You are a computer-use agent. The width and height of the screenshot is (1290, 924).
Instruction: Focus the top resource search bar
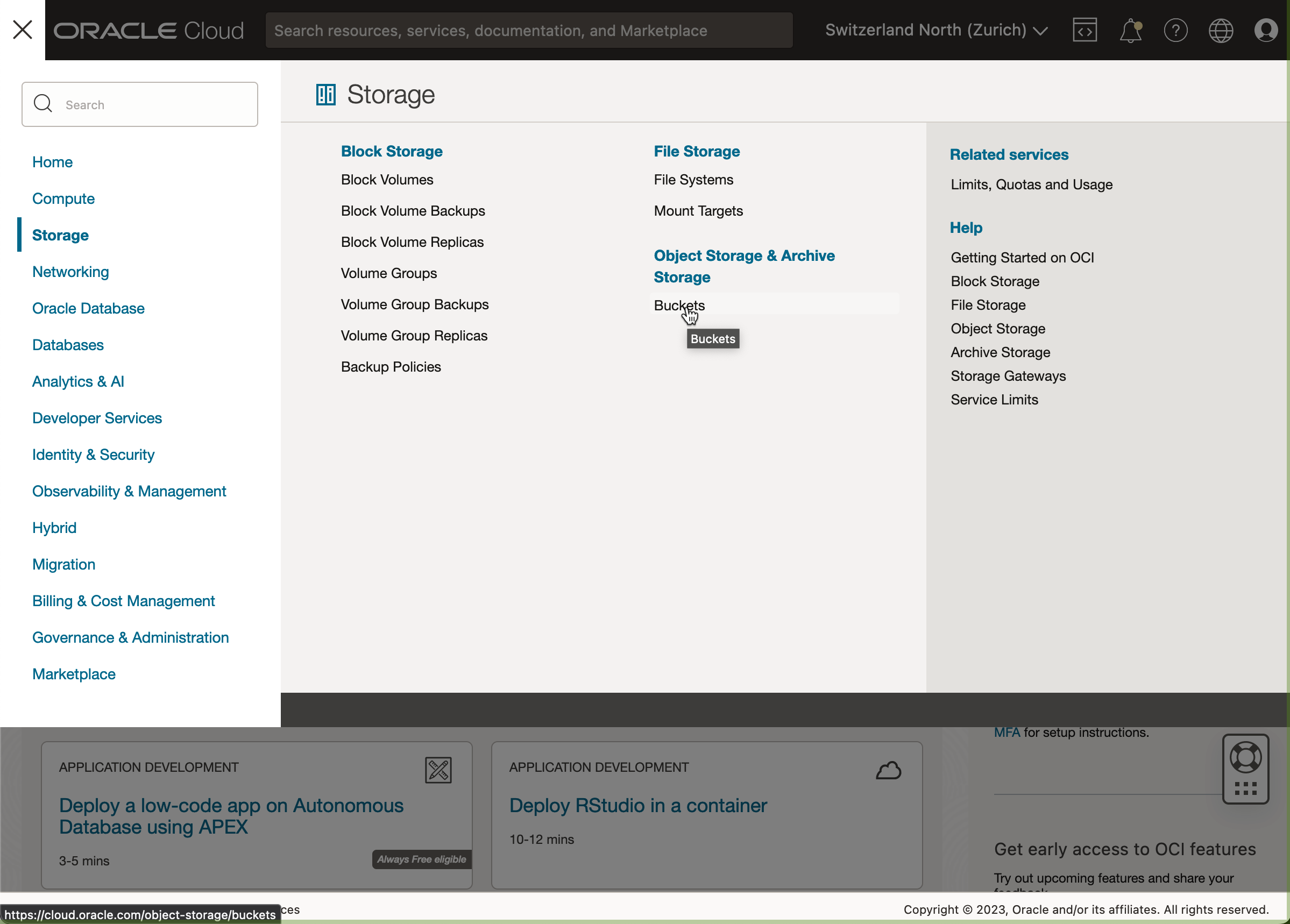(x=528, y=30)
